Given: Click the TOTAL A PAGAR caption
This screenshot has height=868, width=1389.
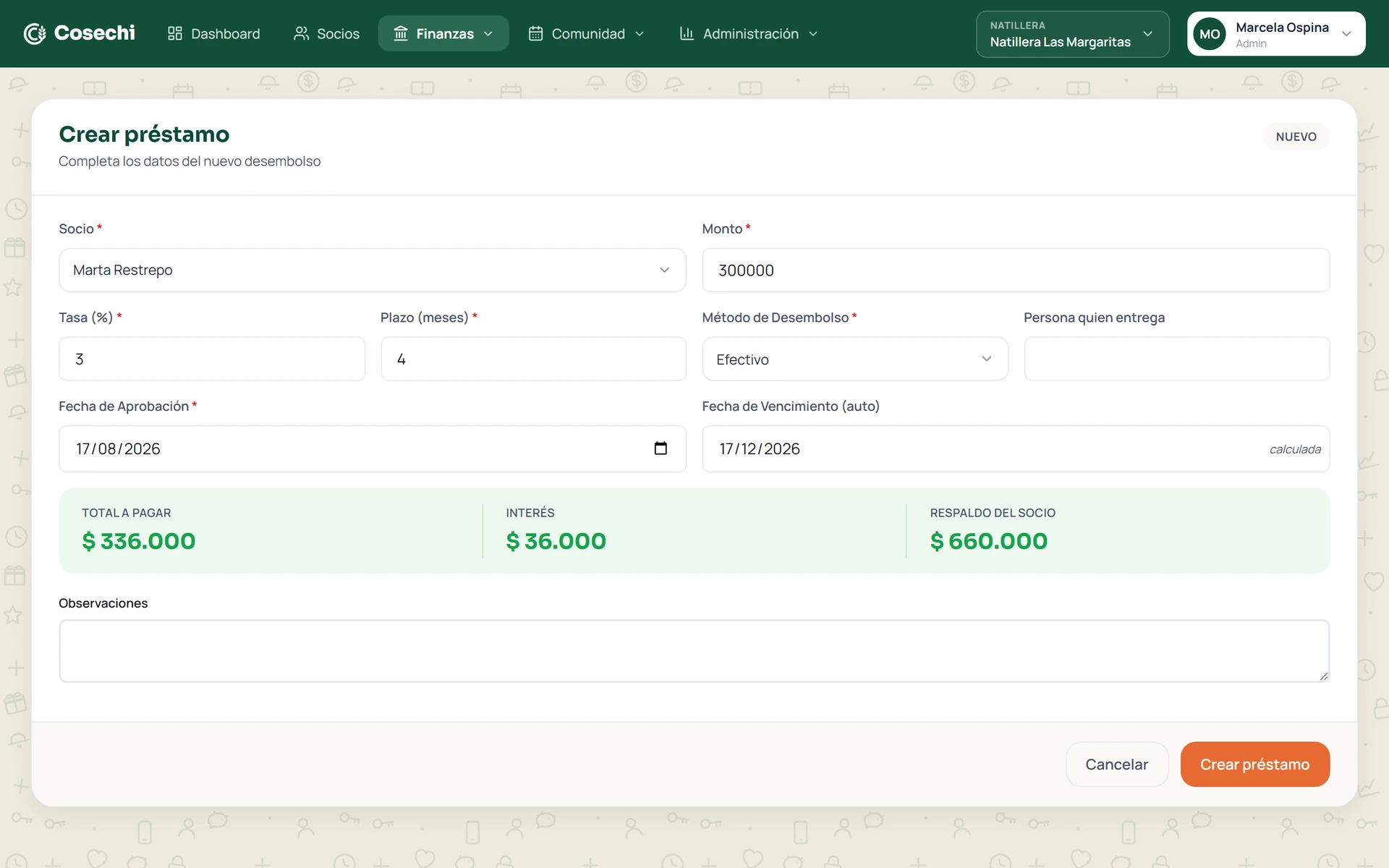Looking at the screenshot, I should click(127, 513).
